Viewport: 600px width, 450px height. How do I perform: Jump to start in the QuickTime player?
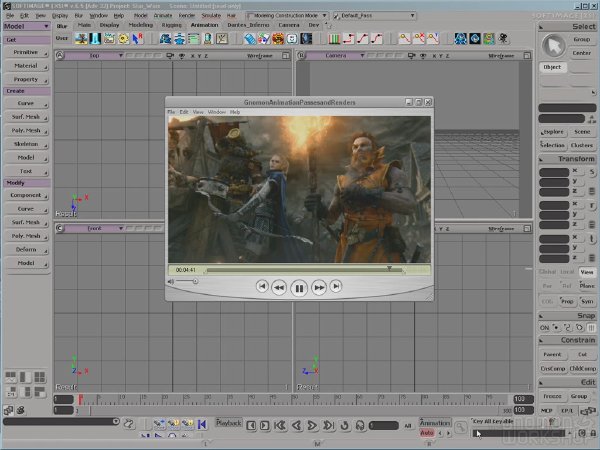(x=262, y=286)
